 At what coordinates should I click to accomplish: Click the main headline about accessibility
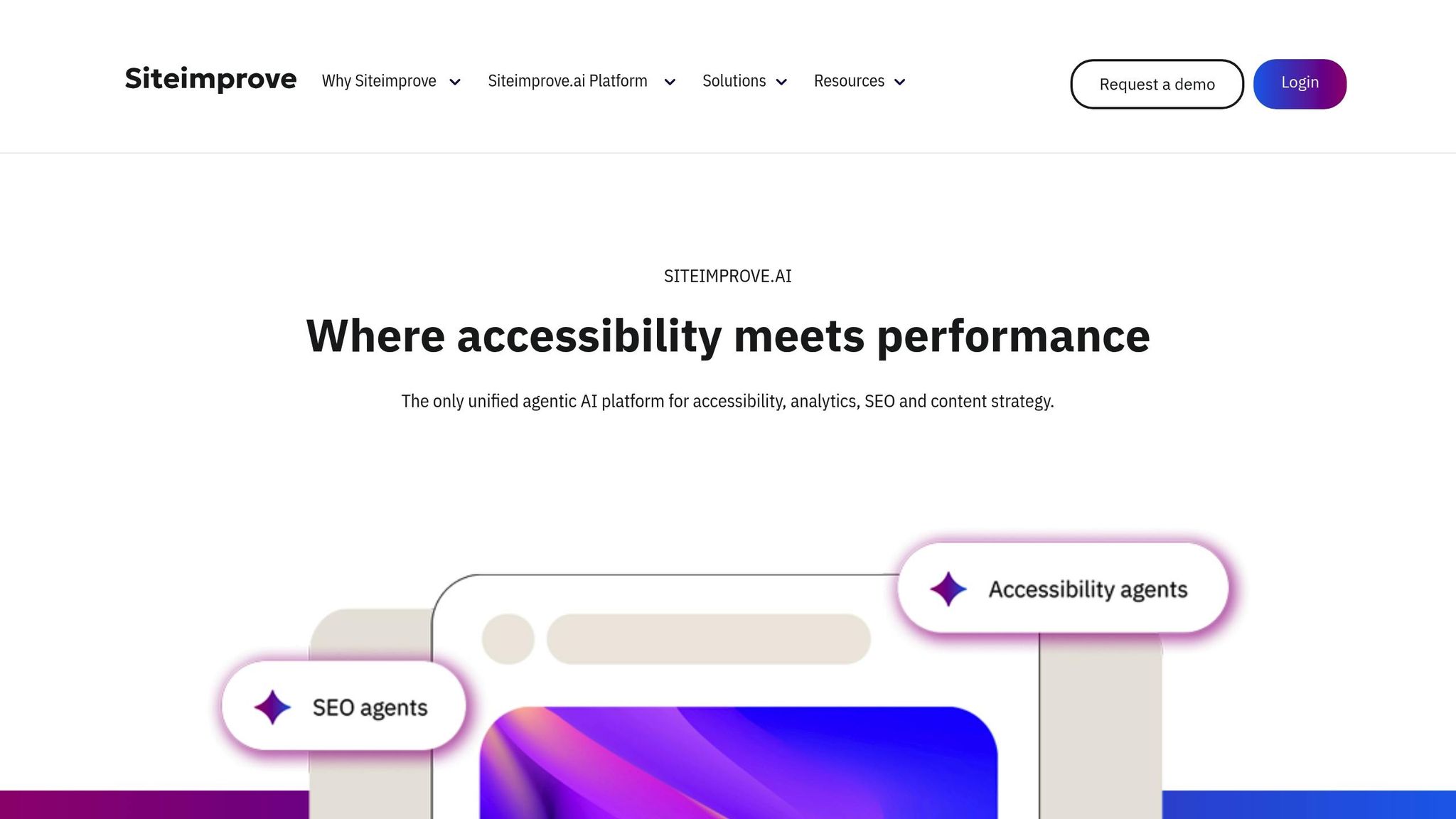(x=727, y=336)
